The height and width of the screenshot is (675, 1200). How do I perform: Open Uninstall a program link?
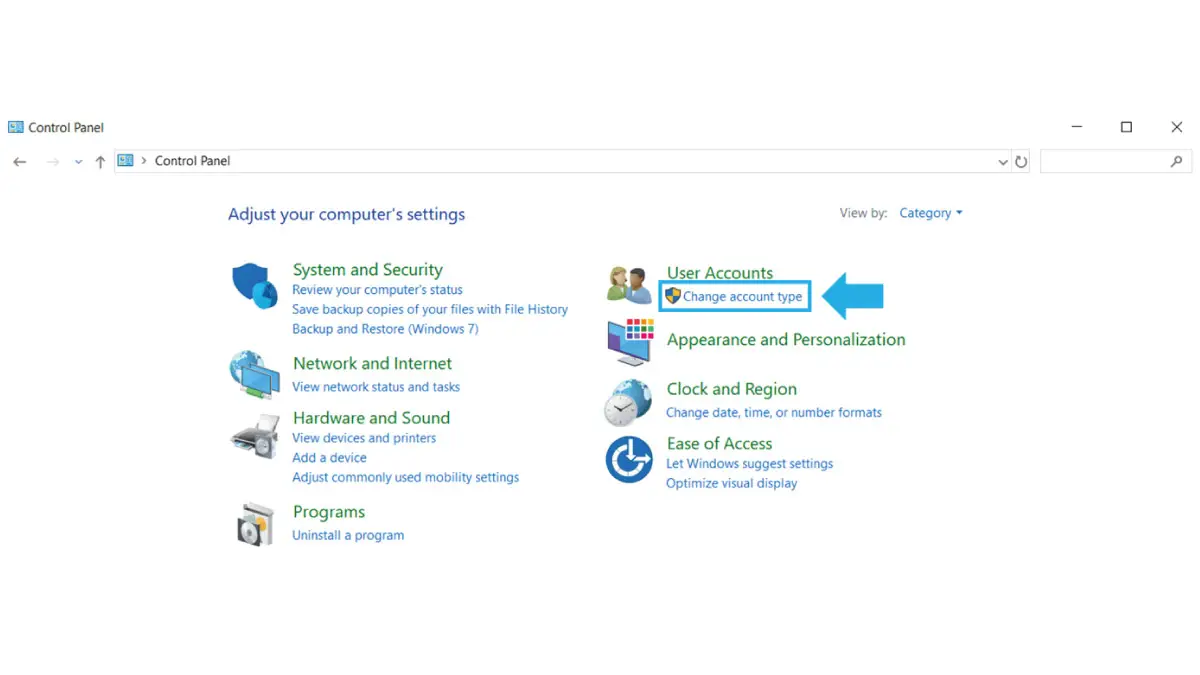coord(348,535)
